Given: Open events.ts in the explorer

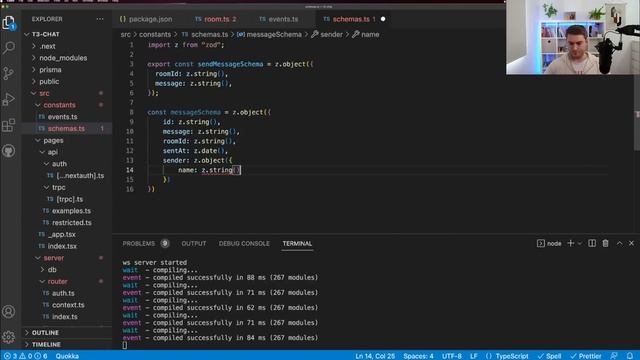Looking at the screenshot, I should tap(62, 117).
